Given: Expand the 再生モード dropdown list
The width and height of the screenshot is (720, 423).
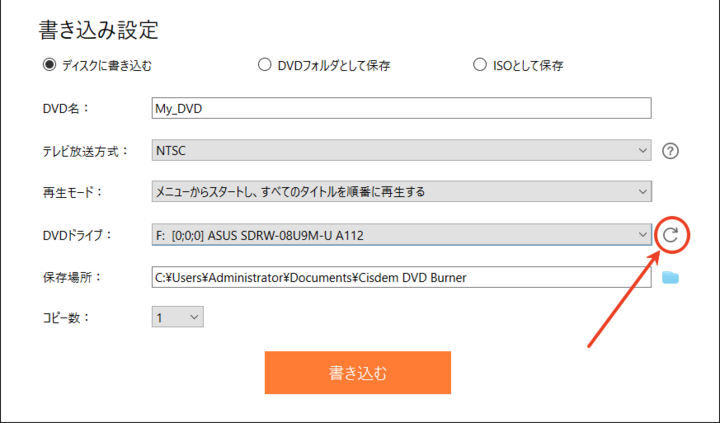Looking at the screenshot, I should (400, 192).
